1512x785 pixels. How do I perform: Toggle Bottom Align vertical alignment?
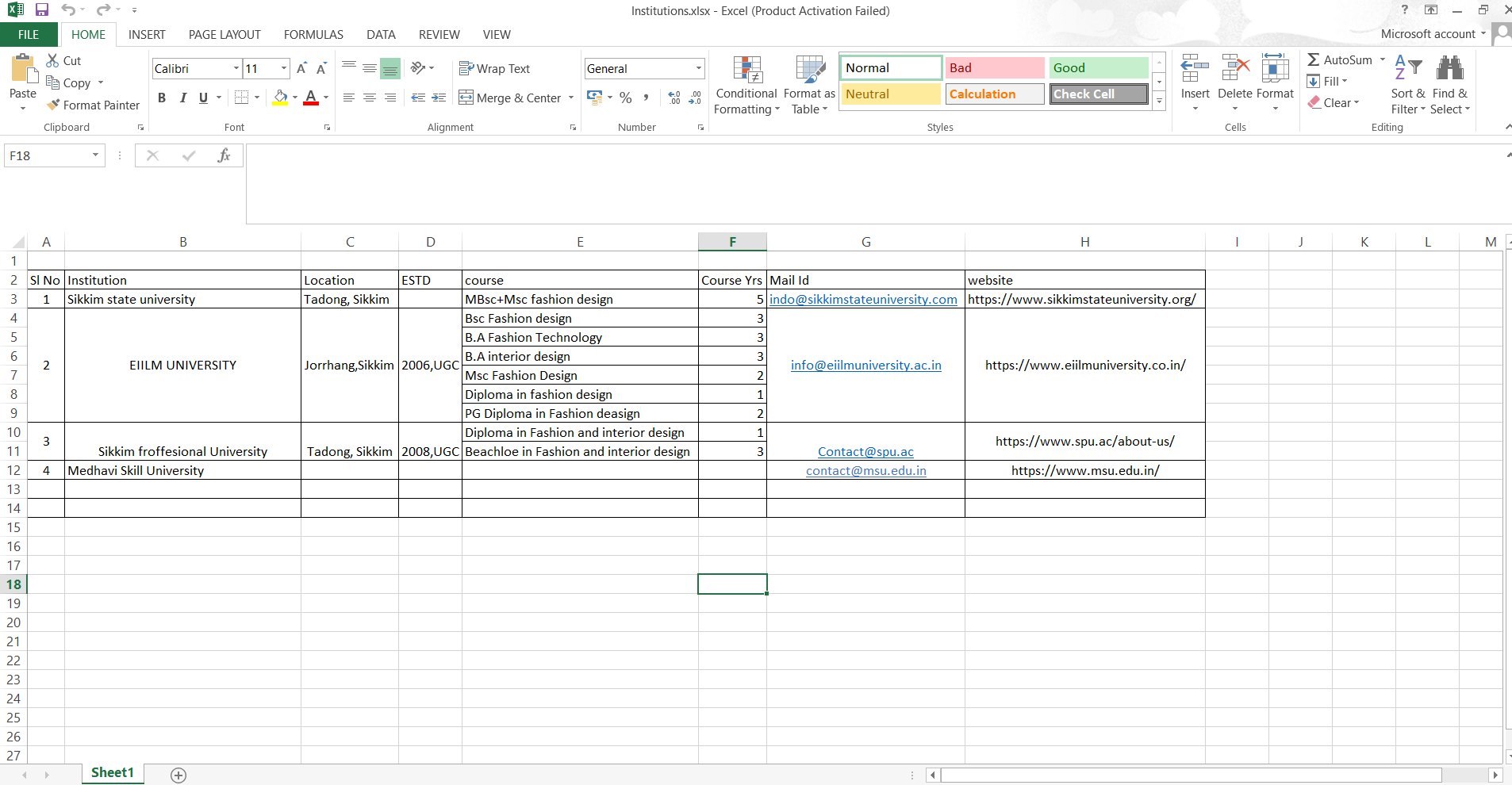[390, 68]
